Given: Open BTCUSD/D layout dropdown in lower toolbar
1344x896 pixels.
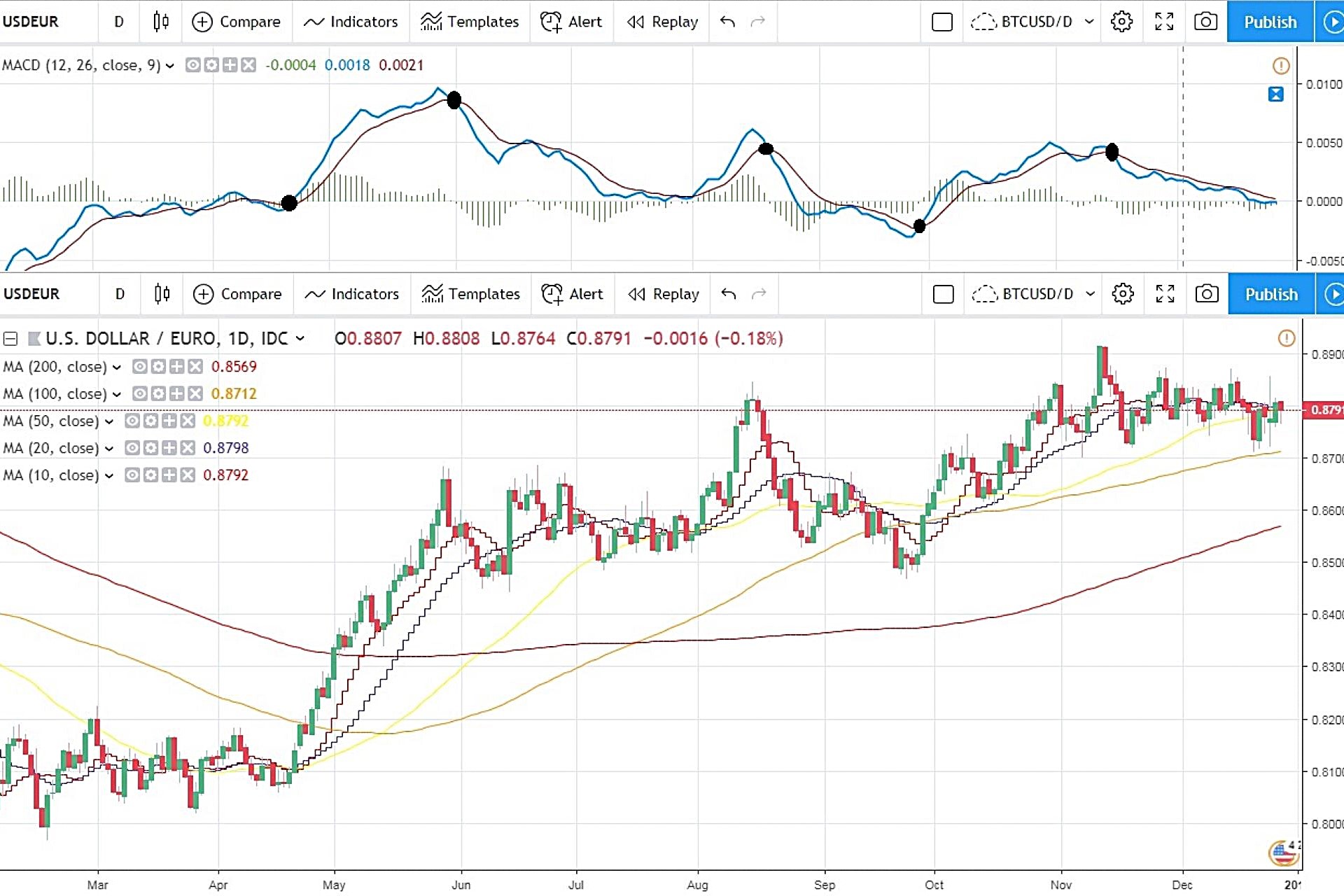Looking at the screenshot, I should tap(1033, 294).
